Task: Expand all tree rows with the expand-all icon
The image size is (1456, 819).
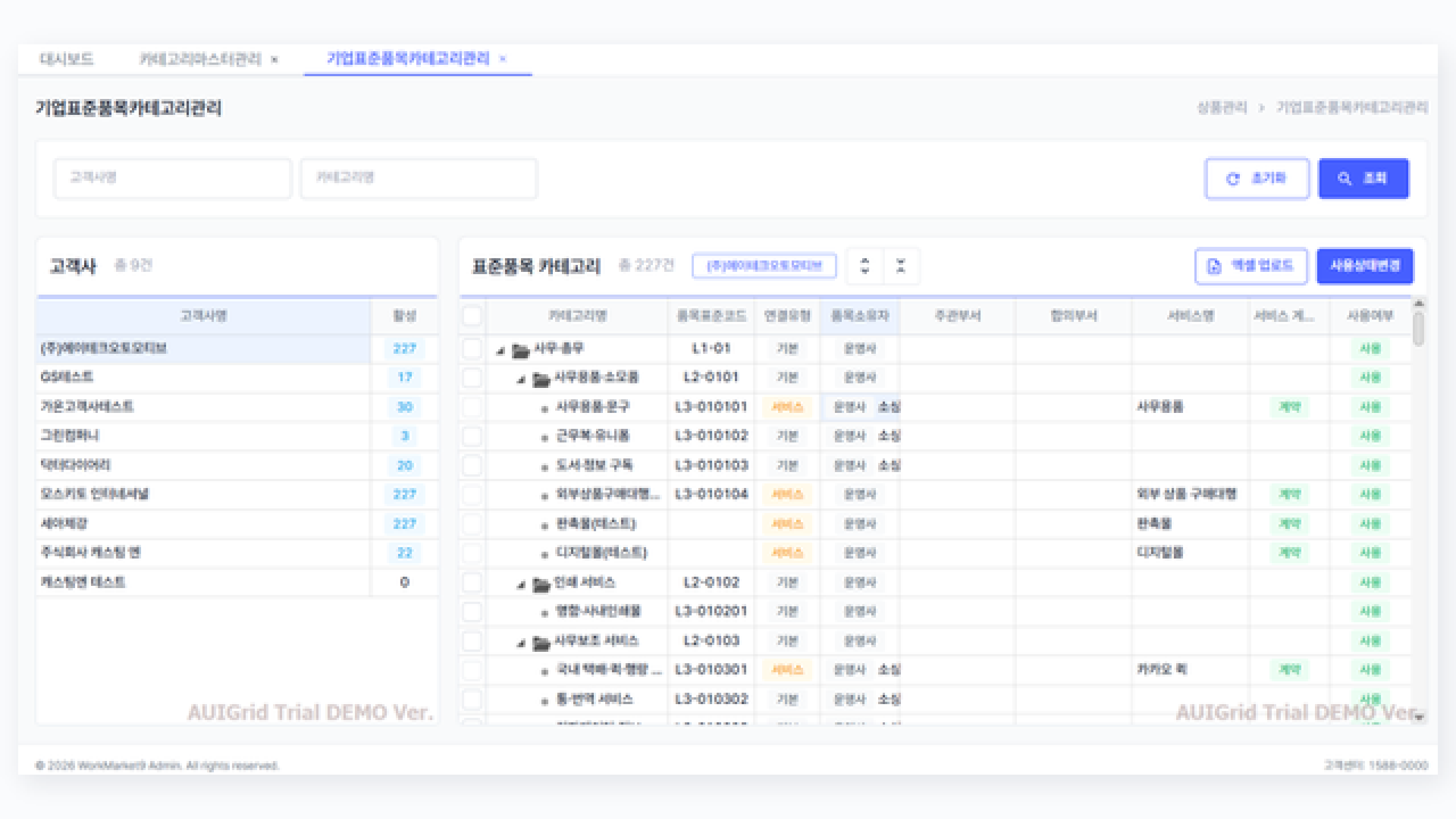Action: [x=865, y=266]
